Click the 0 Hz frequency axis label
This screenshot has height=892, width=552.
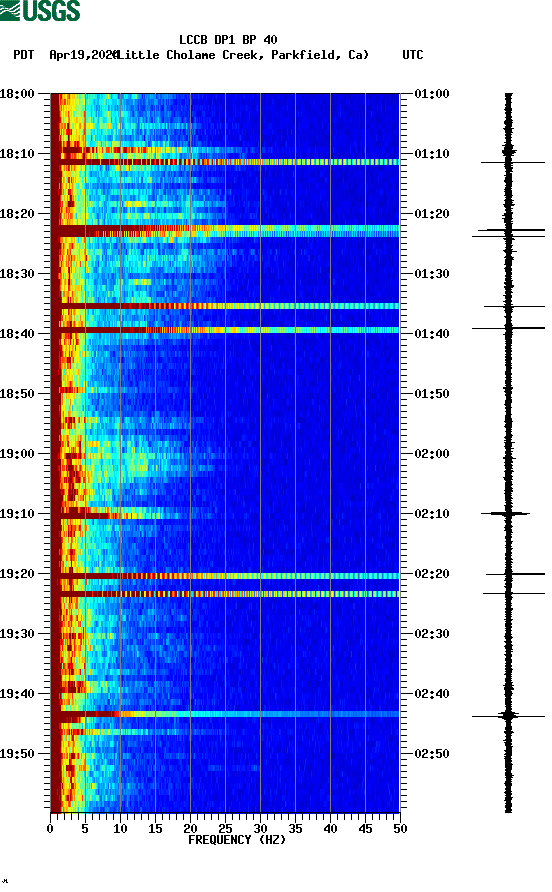click(50, 829)
